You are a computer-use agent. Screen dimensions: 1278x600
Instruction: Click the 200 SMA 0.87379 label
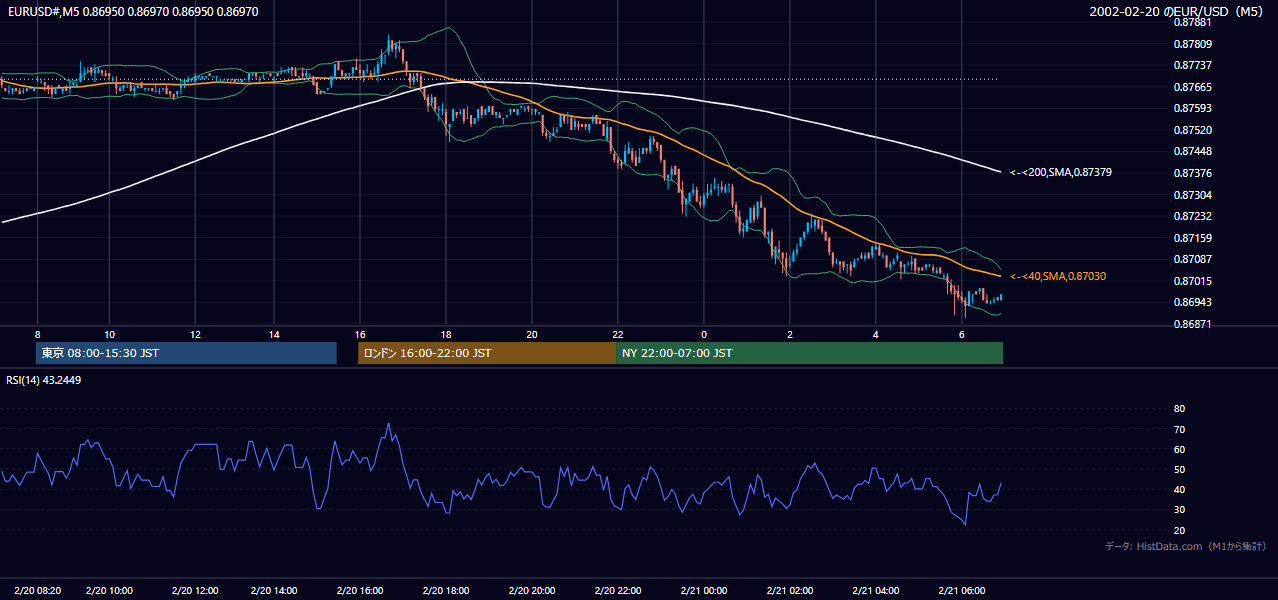(1061, 173)
